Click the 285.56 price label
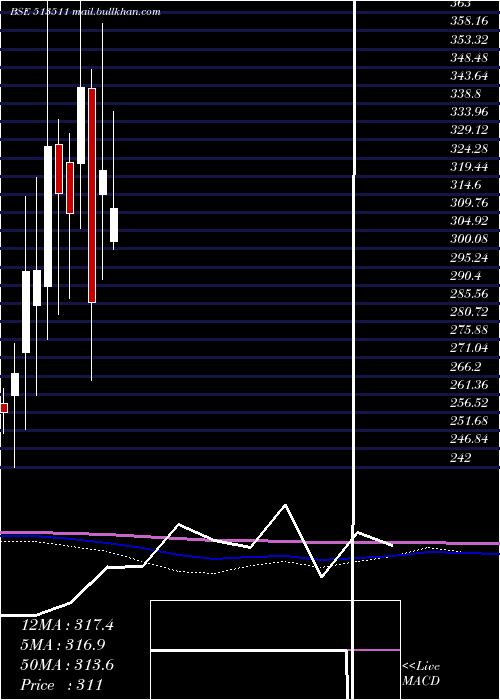The image size is (500, 700). [x=468, y=294]
